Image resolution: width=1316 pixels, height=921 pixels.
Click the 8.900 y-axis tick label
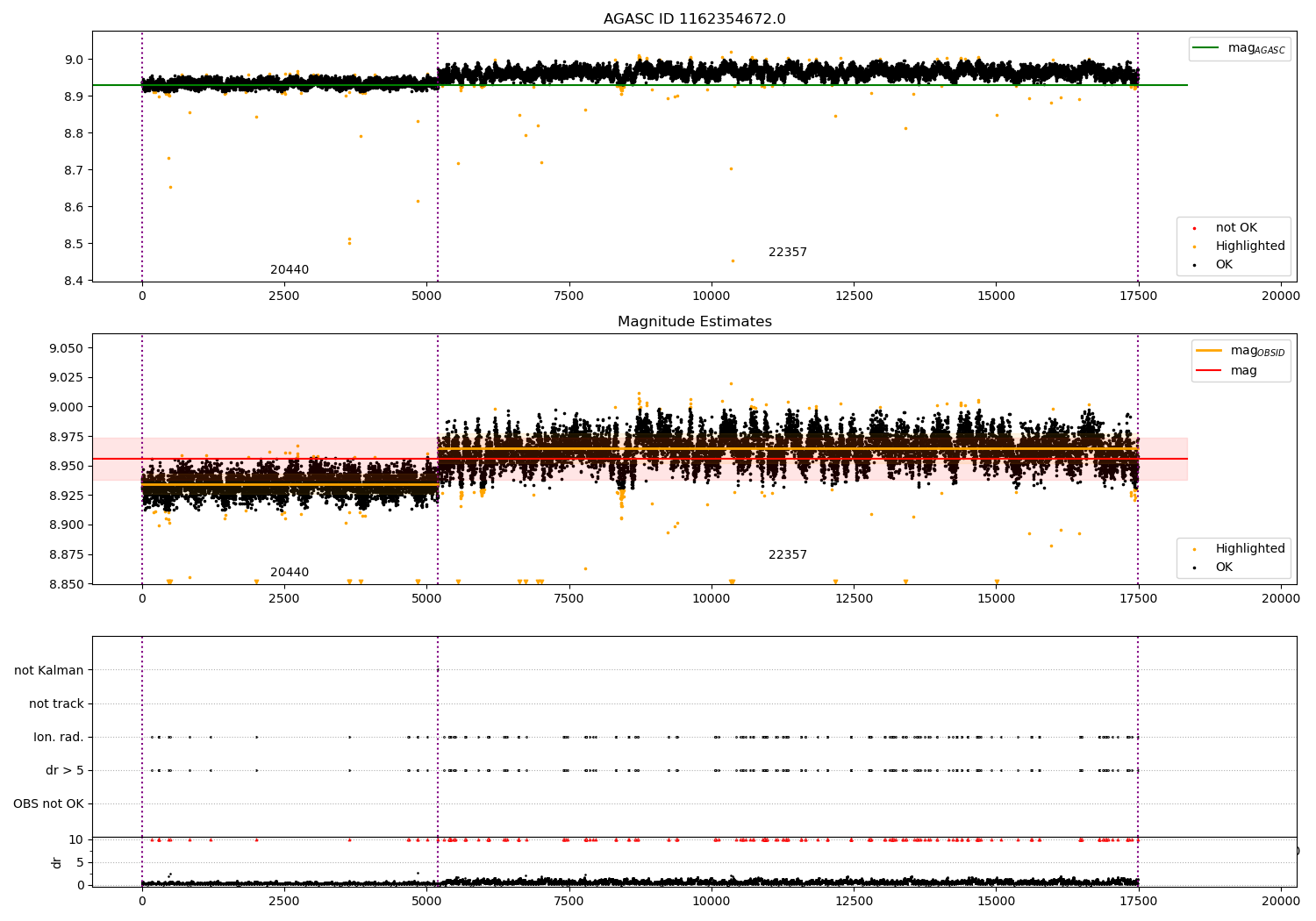pos(67,525)
